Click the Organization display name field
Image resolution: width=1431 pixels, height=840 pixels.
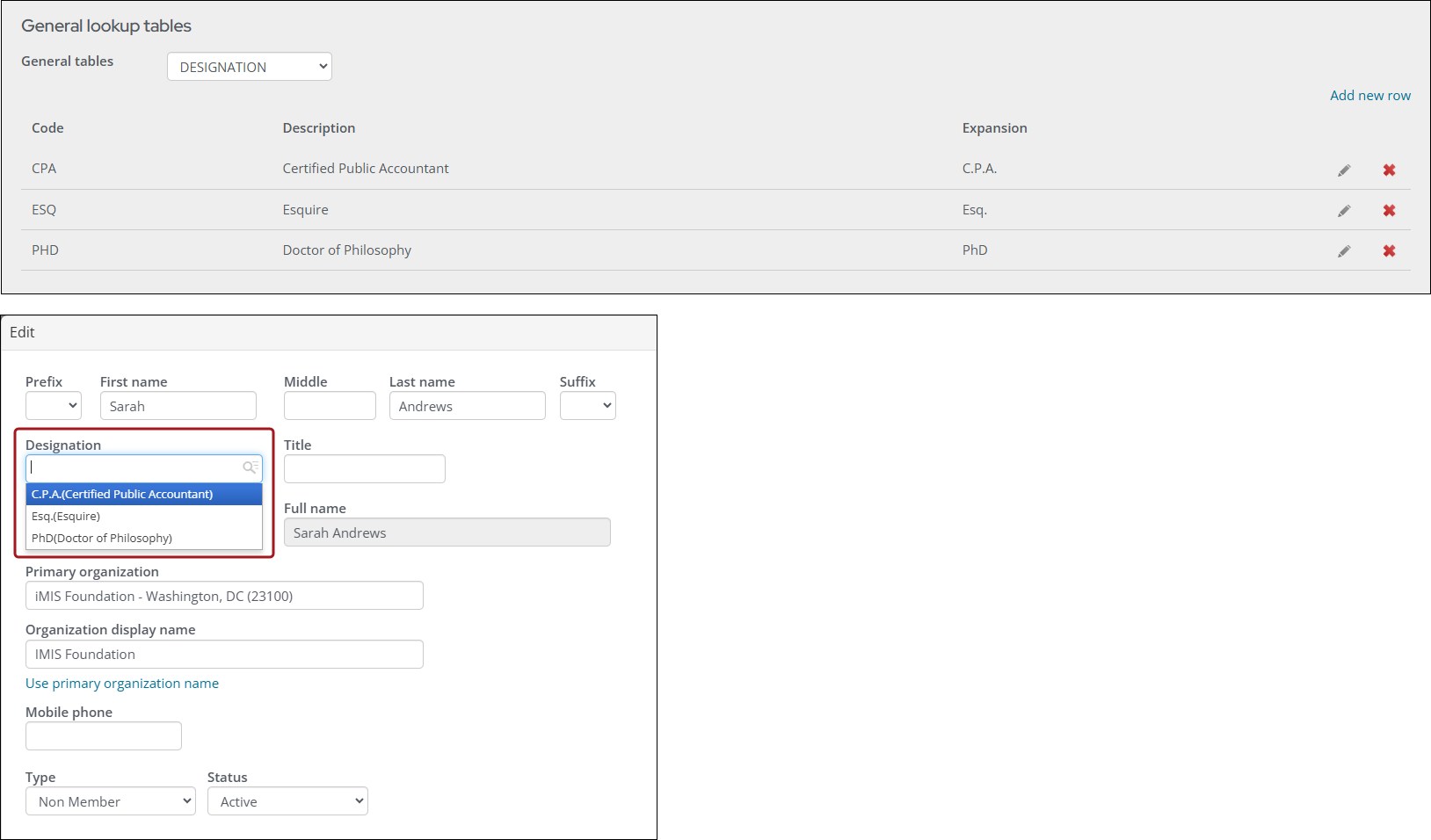click(224, 655)
